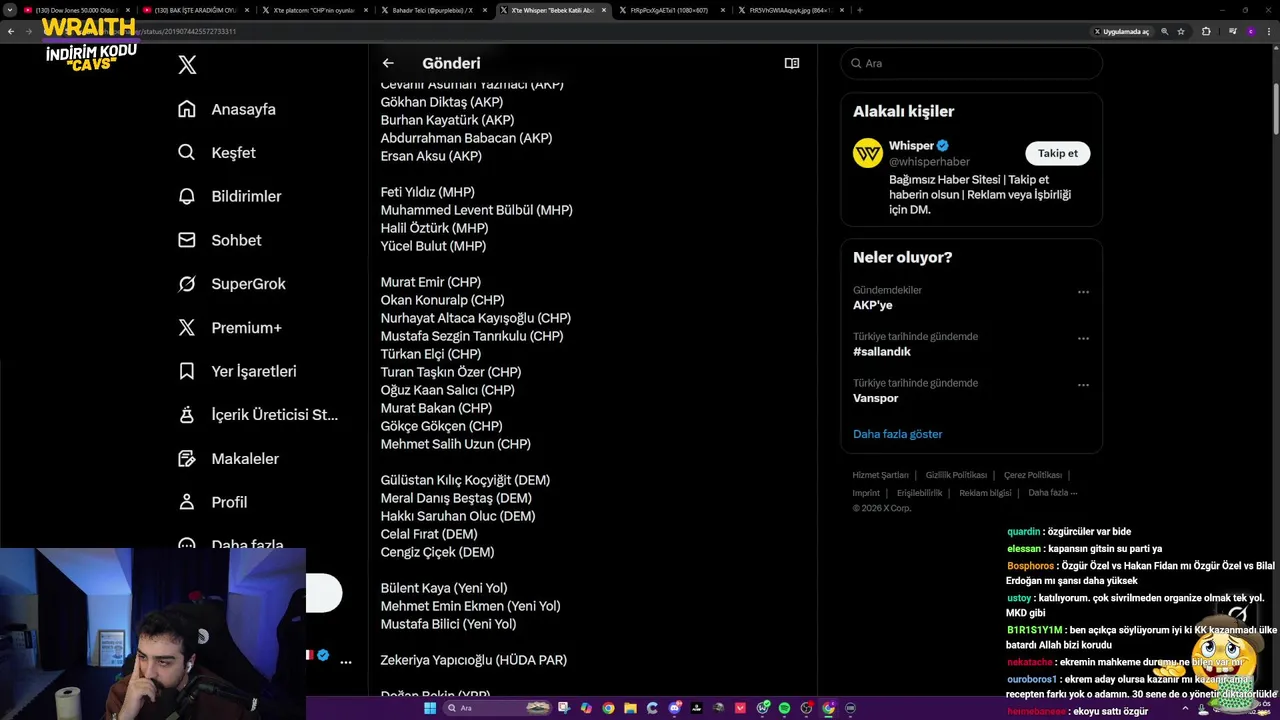
Task: Open Erişilebilirlik footer link
Action: (x=919, y=493)
